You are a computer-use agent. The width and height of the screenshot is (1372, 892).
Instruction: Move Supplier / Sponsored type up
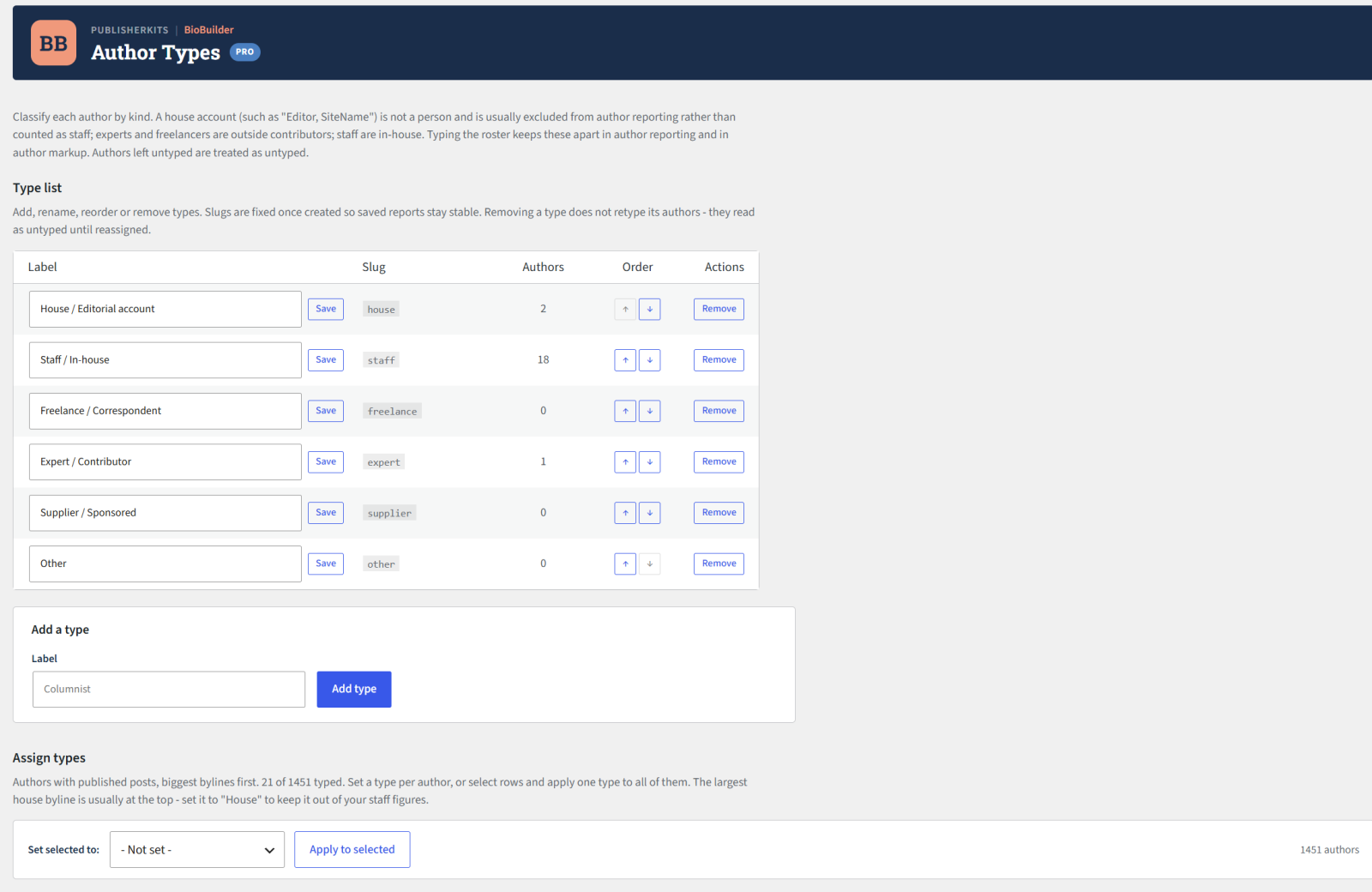click(x=625, y=513)
